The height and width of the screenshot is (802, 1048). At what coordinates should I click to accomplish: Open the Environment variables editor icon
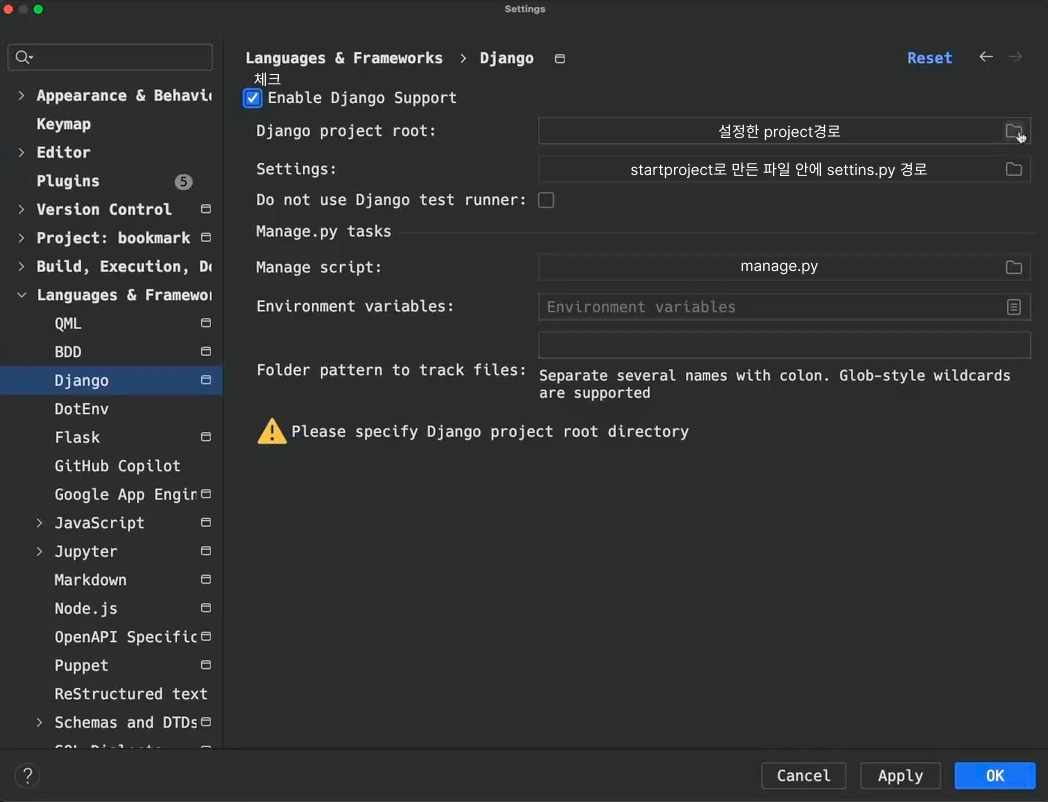click(1013, 307)
